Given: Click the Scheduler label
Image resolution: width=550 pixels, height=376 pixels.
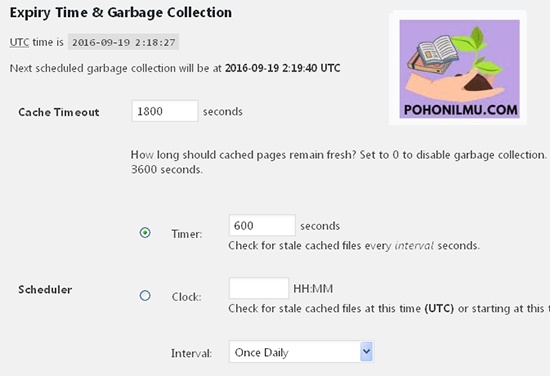Looking at the screenshot, I should pos(45,290).
